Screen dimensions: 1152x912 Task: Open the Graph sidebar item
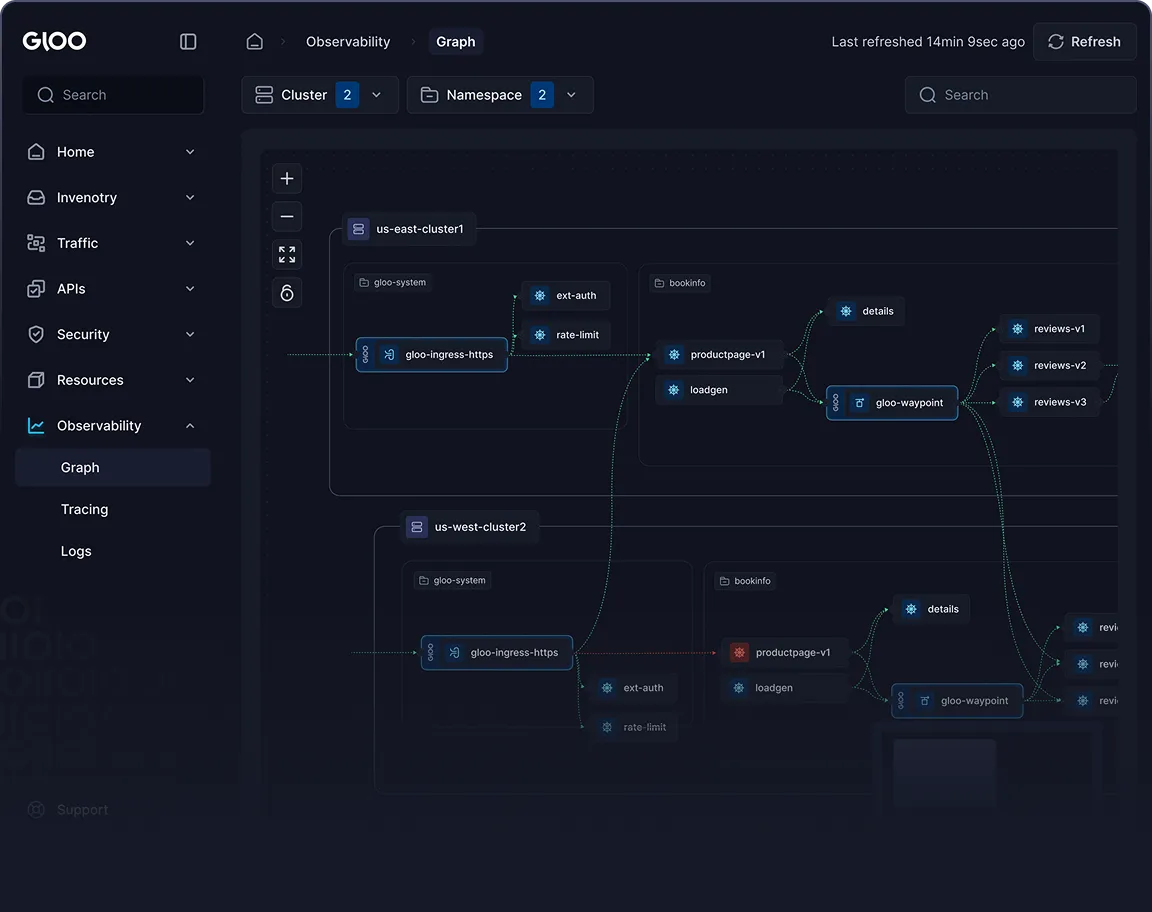pyautogui.click(x=113, y=467)
